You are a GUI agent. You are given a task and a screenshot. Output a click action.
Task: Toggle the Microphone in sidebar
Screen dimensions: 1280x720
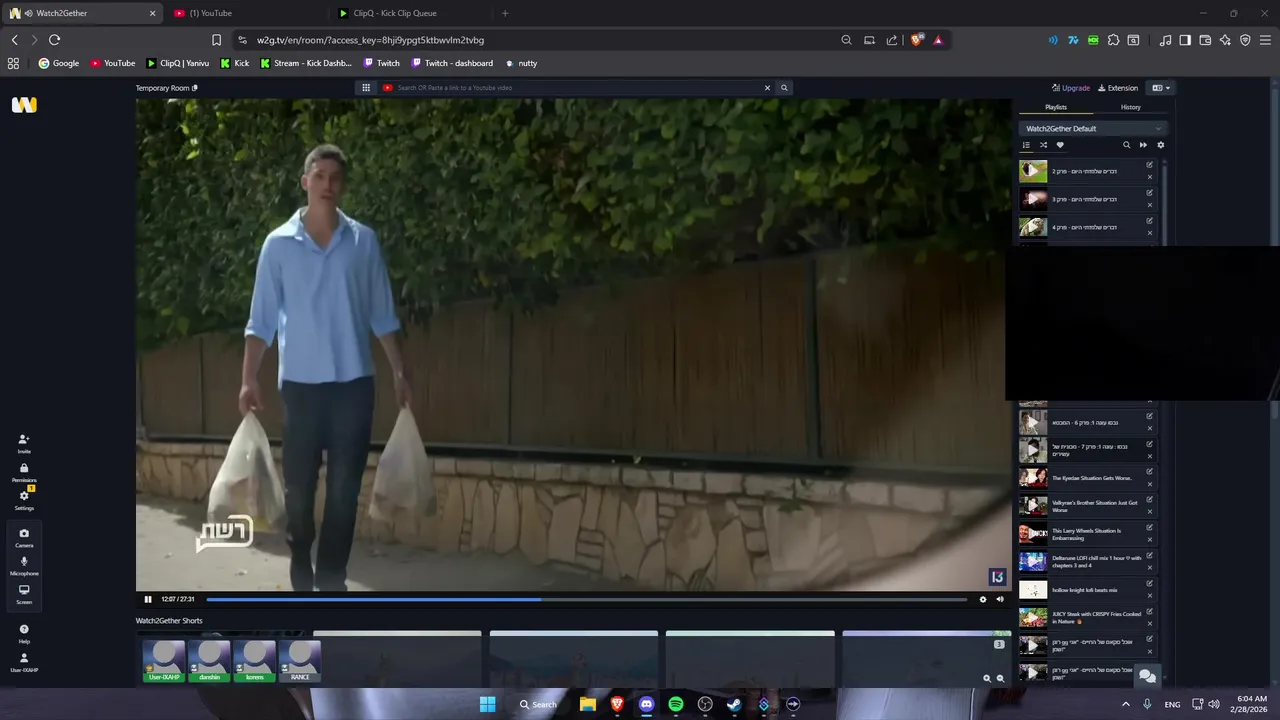[x=24, y=566]
